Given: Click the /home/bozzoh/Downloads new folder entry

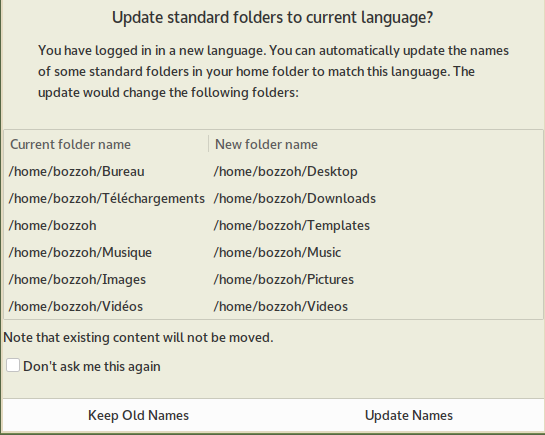Looking at the screenshot, I should [295, 198].
